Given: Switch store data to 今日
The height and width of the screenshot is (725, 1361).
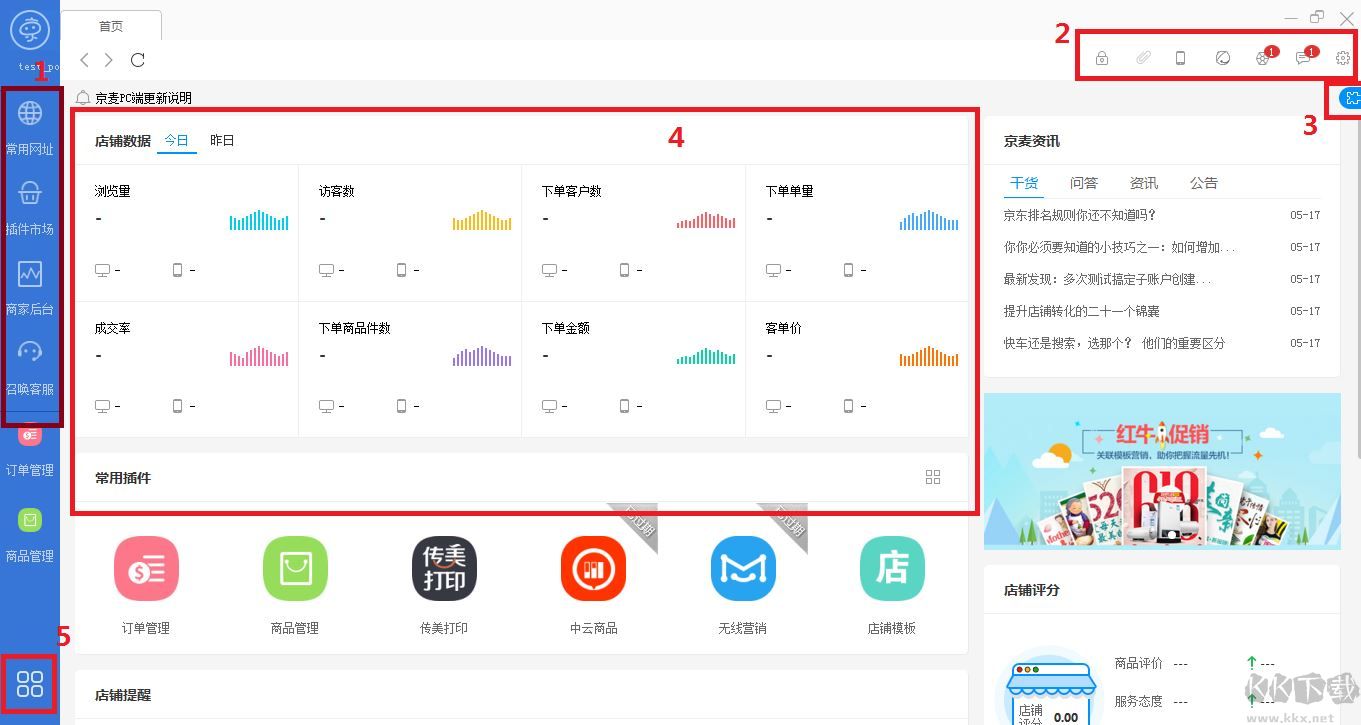Looking at the screenshot, I should [176, 141].
